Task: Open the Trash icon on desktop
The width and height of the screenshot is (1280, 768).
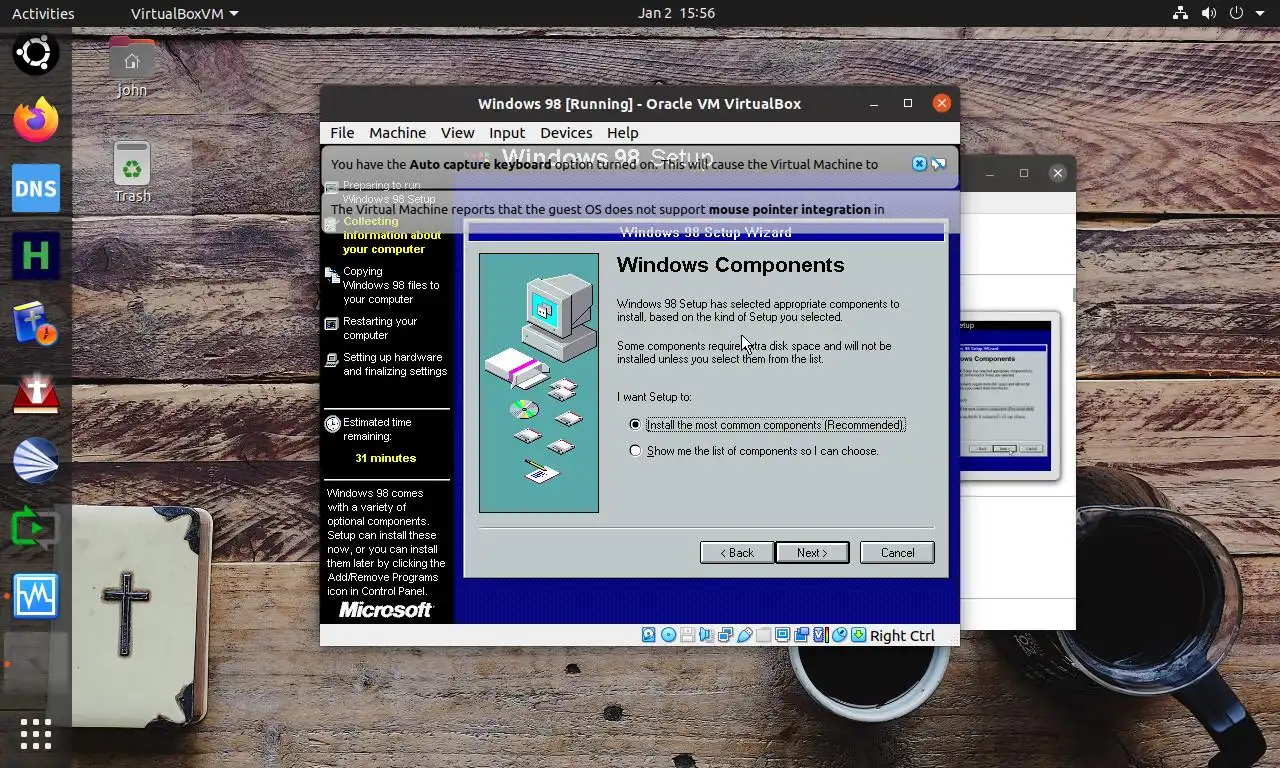Action: (x=132, y=172)
